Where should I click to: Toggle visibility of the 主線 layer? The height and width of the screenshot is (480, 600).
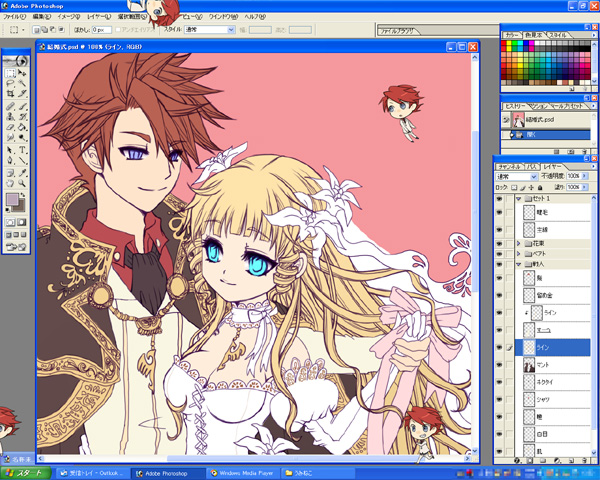(x=499, y=230)
